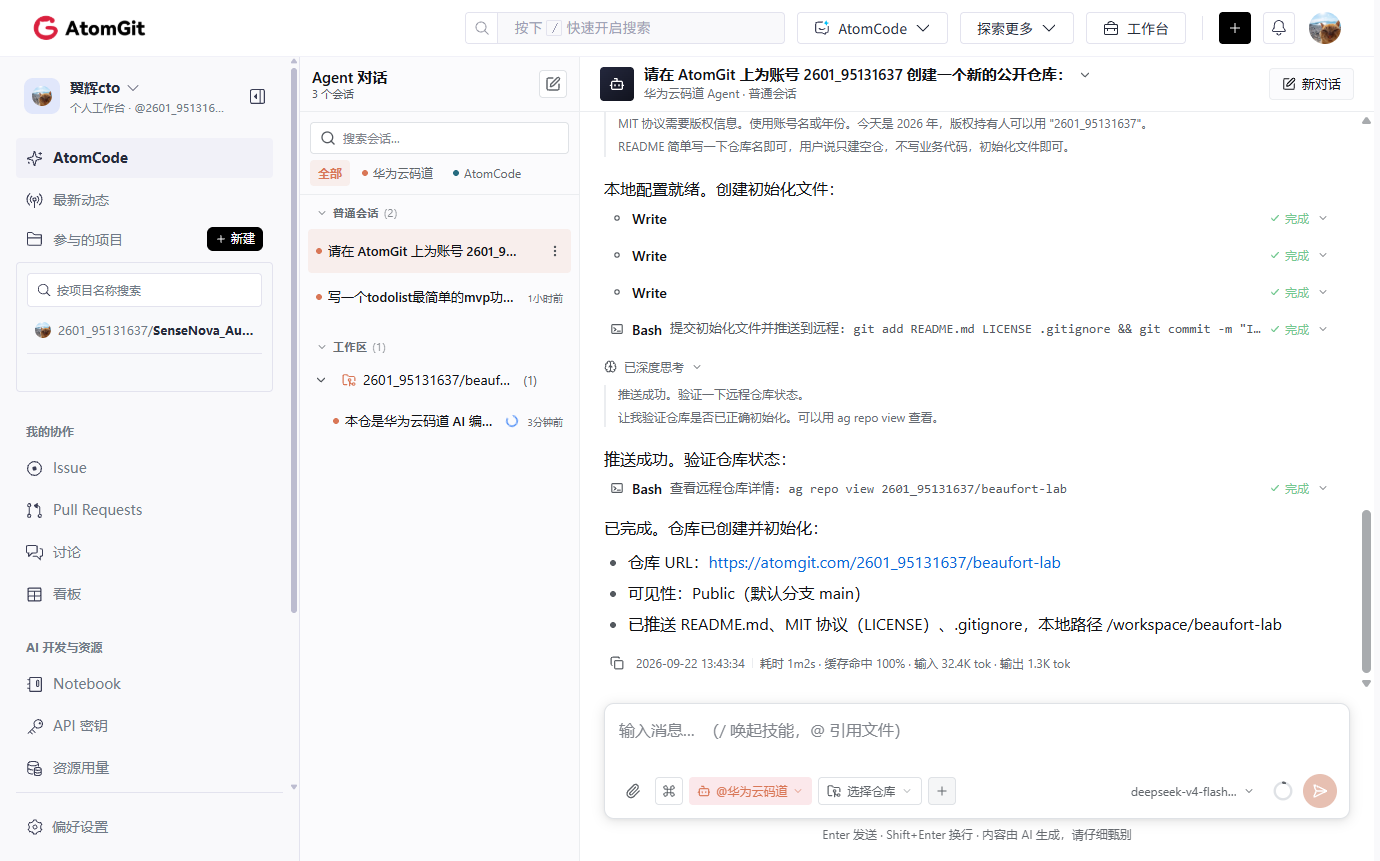Viewport: 1380px width, 861px height.
Task: Collapse the 工作区 group
Action: click(322, 347)
